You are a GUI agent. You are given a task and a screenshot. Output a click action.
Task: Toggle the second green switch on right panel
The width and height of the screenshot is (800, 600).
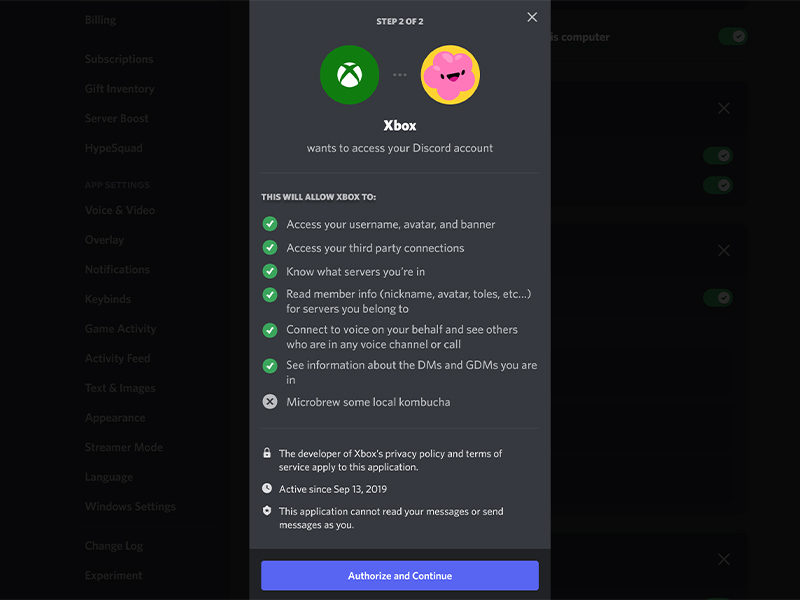tap(718, 155)
